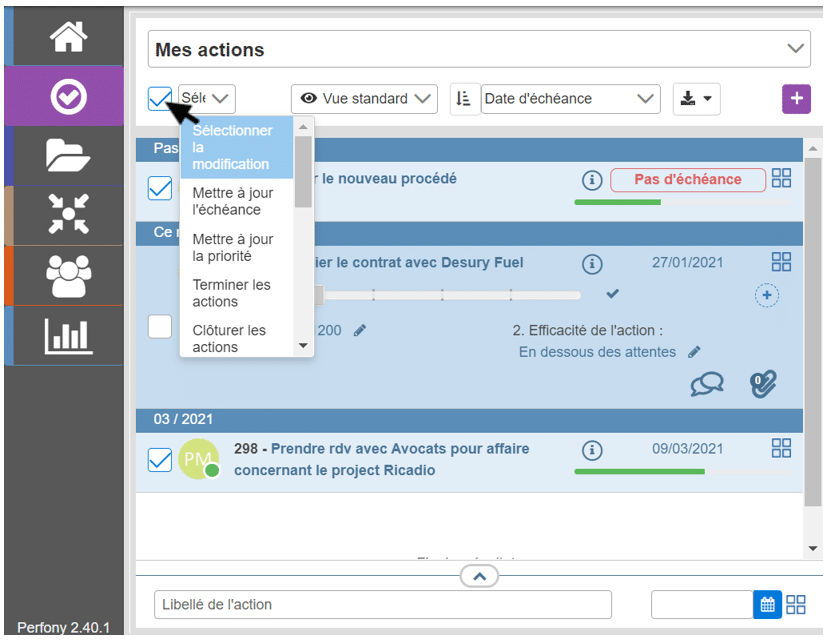Open the Date d'échéance sort dropdown
This screenshot has width=832, height=642.
coord(570,99)
